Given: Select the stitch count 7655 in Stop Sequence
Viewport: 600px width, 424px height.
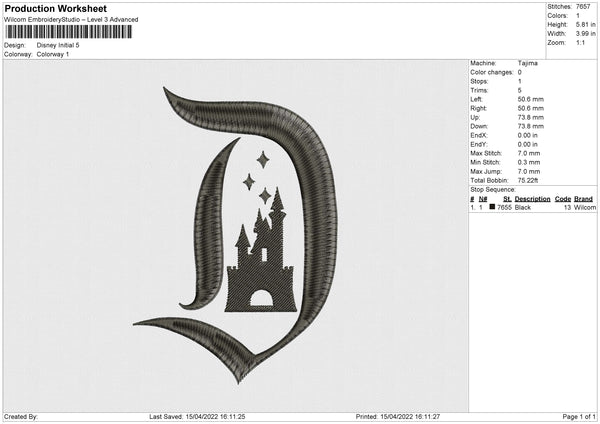Looking at the screenshot, I should (x=504, y=207).
